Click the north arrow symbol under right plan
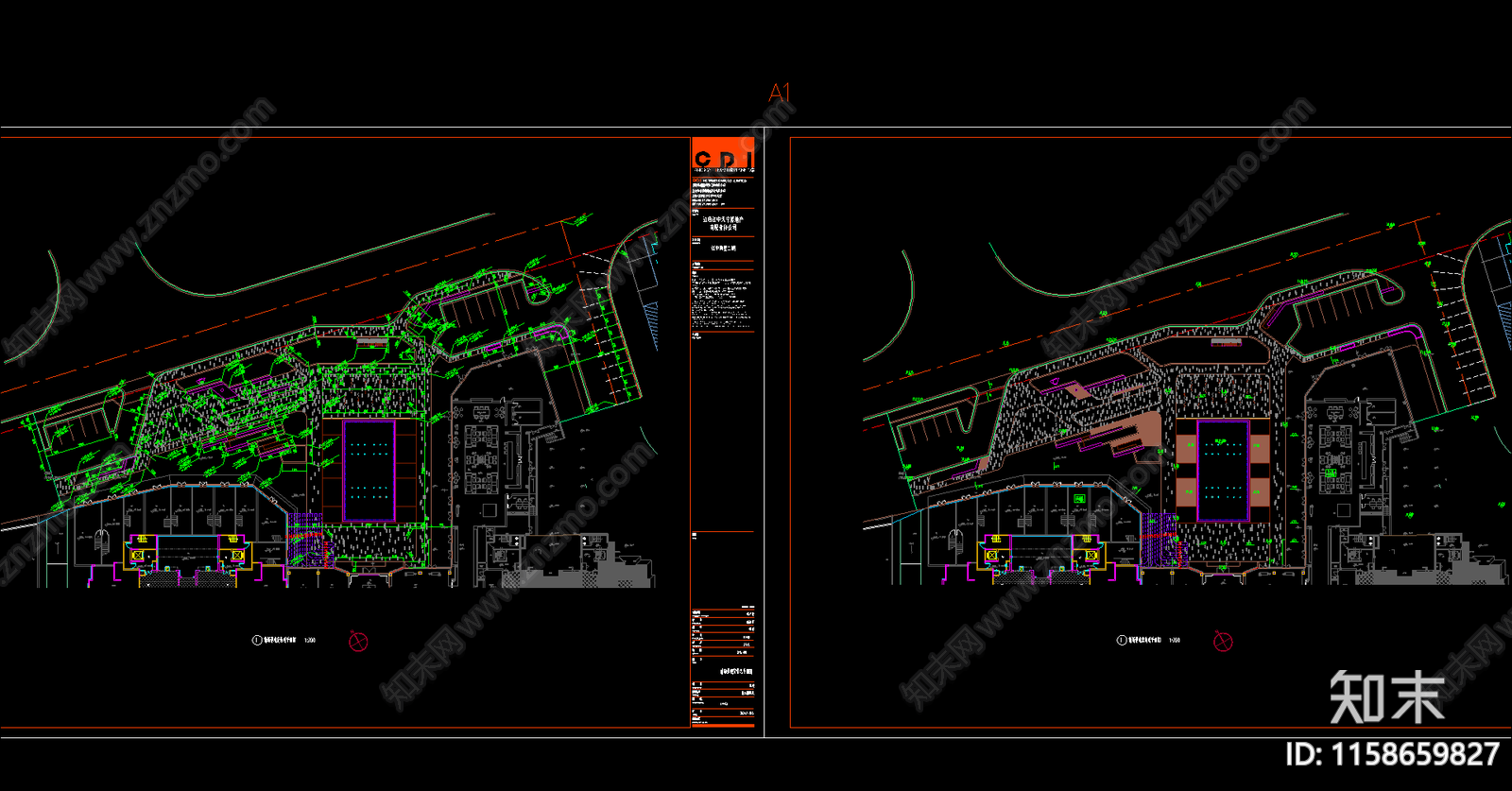The height and width of the screenshot is (791, 1512). (x=1223, y=642)
